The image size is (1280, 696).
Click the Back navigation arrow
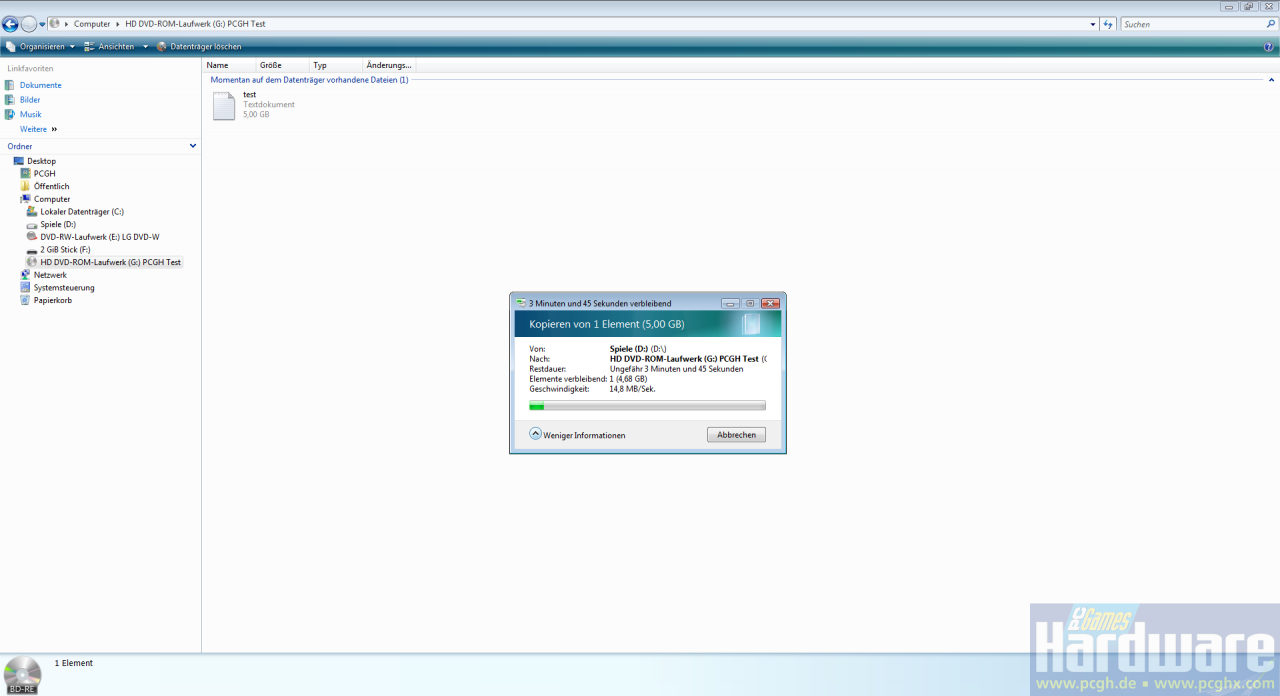pyautogui.click(x=10, y=24)
